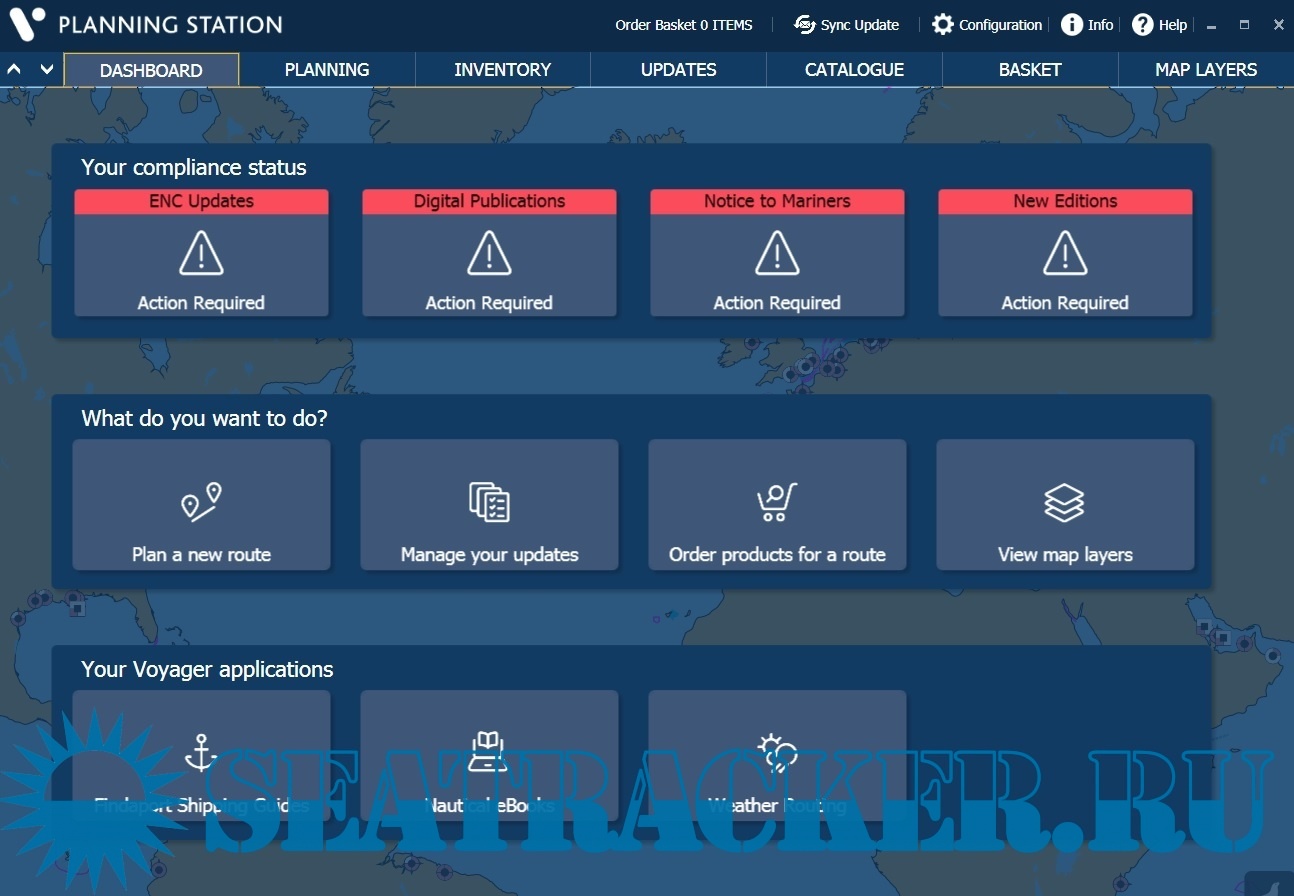This screenshot has height=896, width=1294.
Task: Open Findaport Shipping Guides anchor tile
Action: coord(201,756)
